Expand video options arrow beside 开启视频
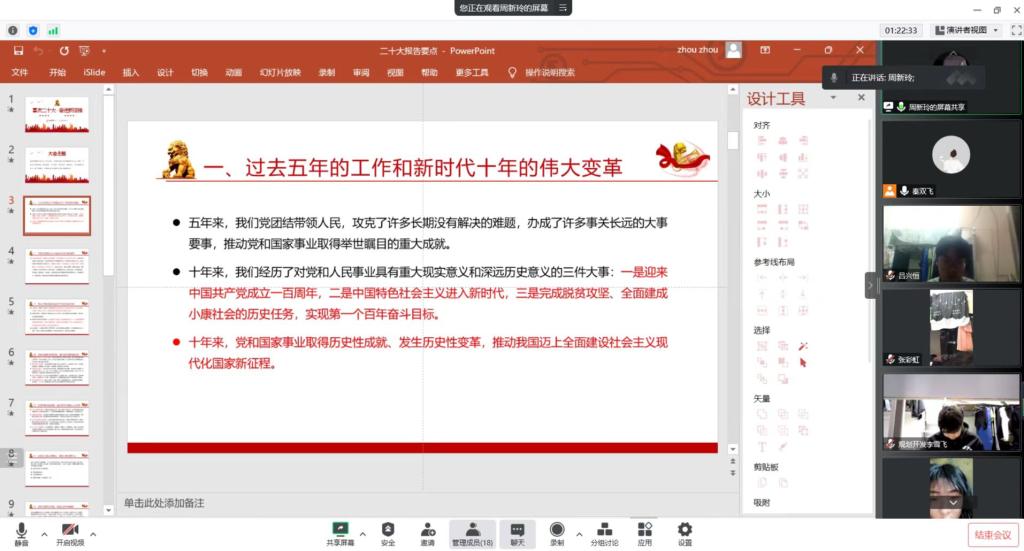The width and height of the screenshot is (1024, 551). (93, 532)
